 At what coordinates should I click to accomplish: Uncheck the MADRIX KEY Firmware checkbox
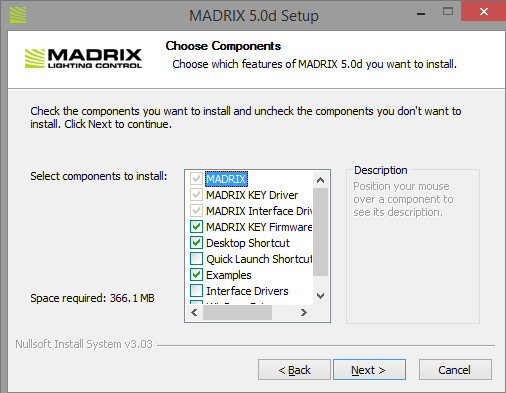point(196,226)
